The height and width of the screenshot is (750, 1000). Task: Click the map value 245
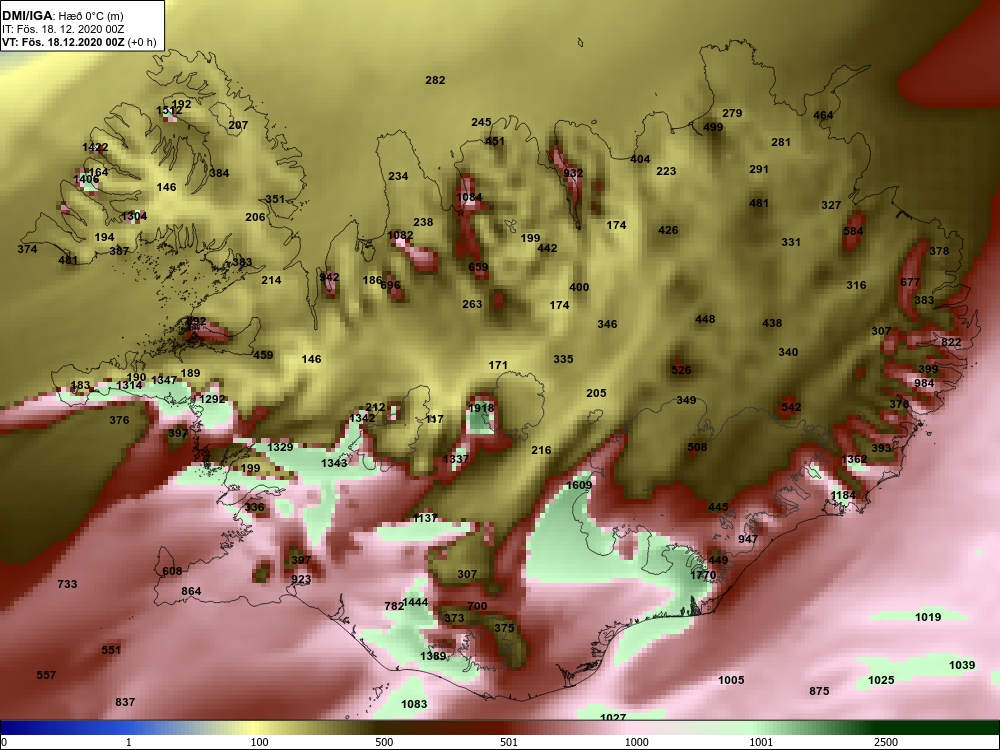tap(482, 122)
